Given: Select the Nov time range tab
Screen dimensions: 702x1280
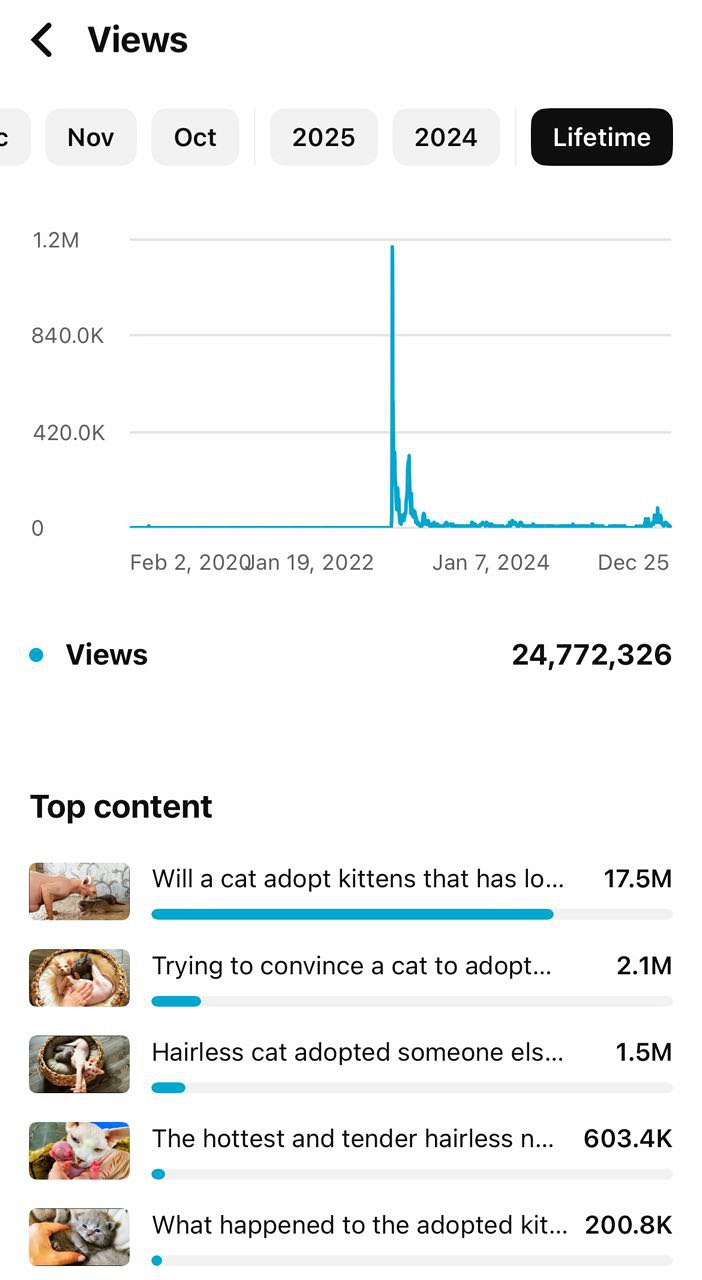Looking at the screenshot, I should pyautogui.click(x=91, y=137).
